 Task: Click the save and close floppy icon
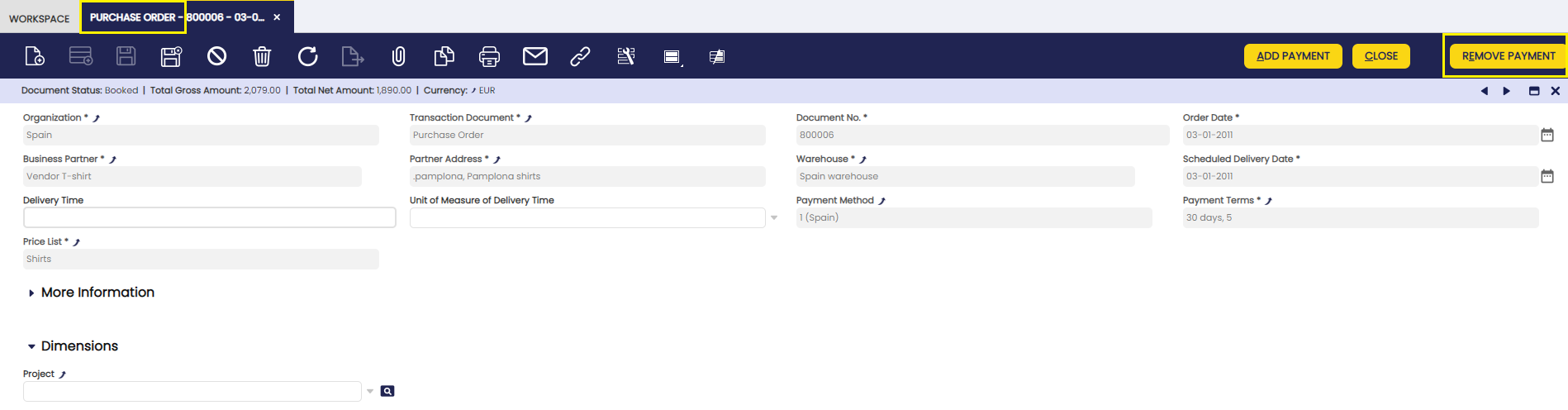pyautogui.click(x=171, y=56)
